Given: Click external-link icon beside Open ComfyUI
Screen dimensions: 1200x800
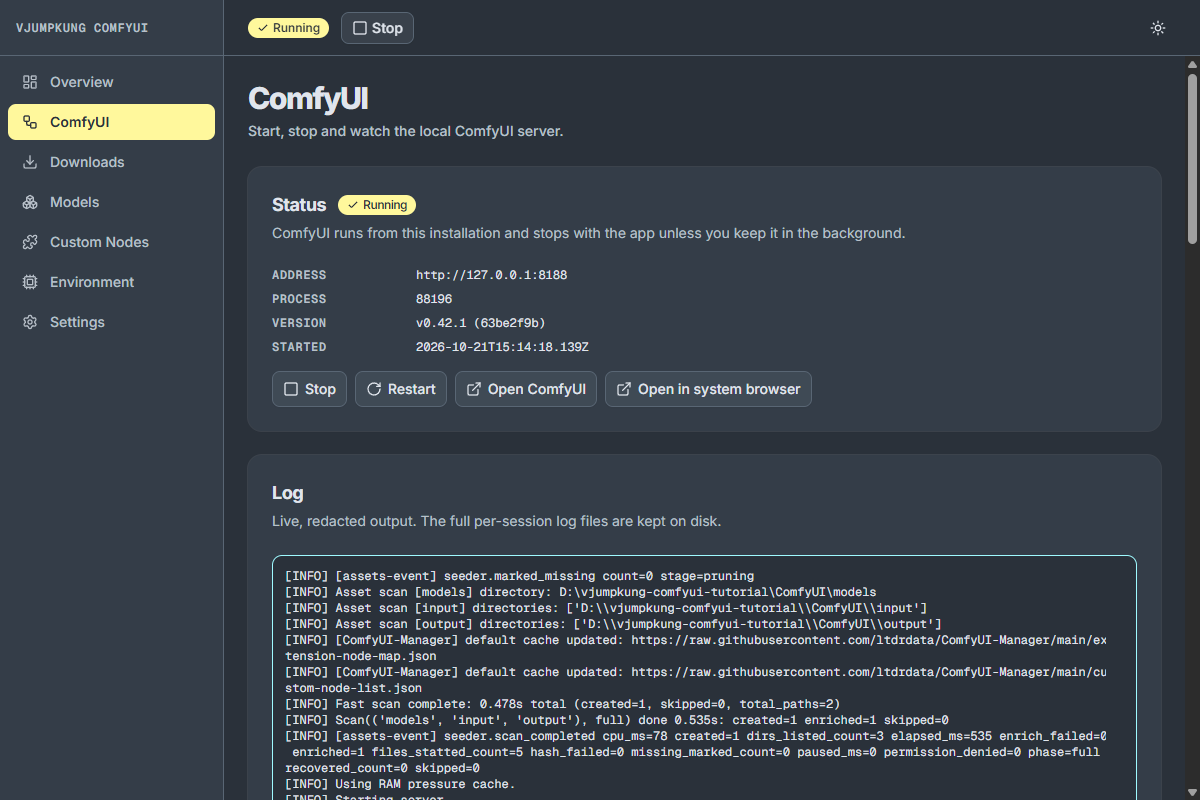Looking at the screenshot, I should pyautogui.click(x=474, y=389).
